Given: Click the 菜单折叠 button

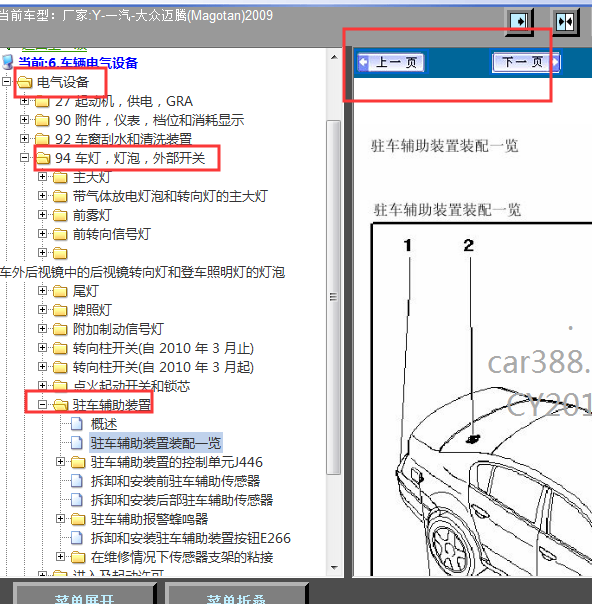Looking at the screenshot, I should [x=236, y=595].
